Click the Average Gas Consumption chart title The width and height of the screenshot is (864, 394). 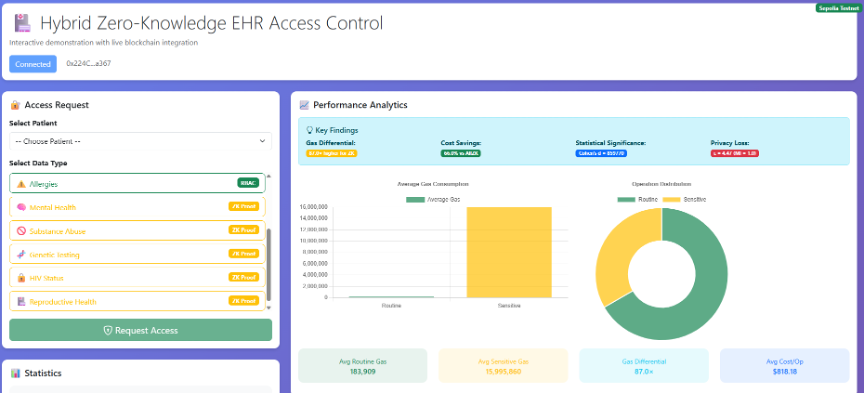click(433, 183)
